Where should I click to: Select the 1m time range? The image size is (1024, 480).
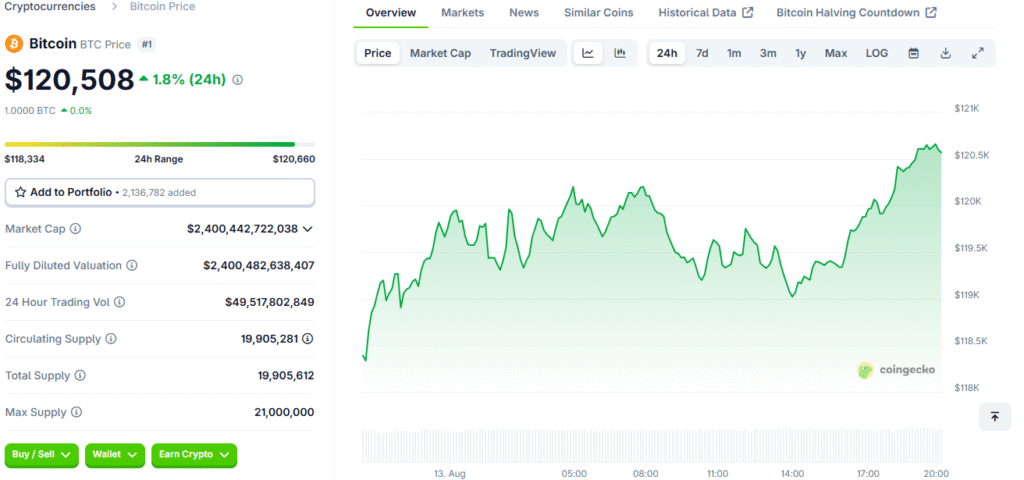pos(734,53)
